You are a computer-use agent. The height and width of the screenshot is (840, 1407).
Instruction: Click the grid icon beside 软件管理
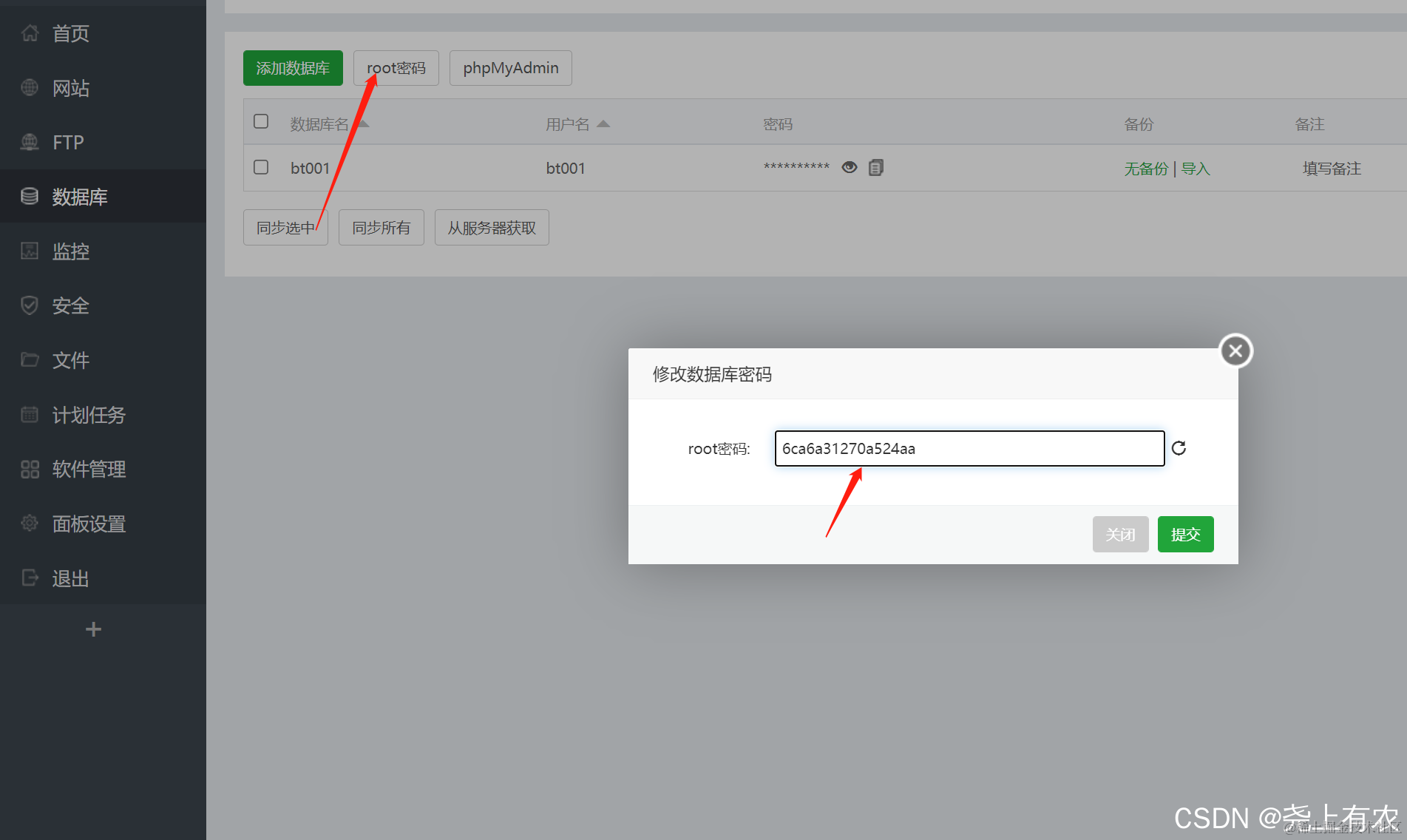click(x=30, y=469)
